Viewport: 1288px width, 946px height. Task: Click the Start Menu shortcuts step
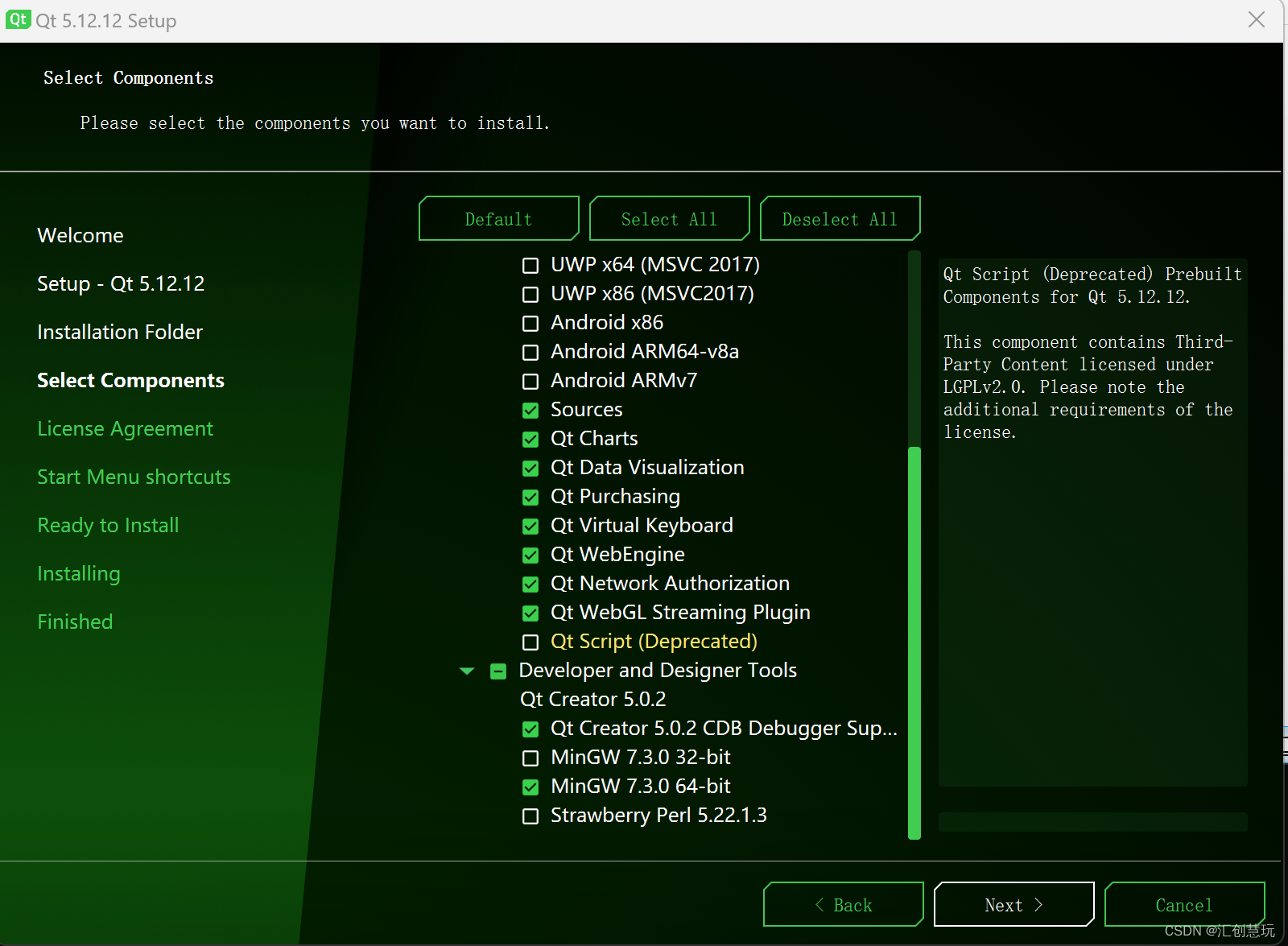pyautogui.click(x=134, y=477)
